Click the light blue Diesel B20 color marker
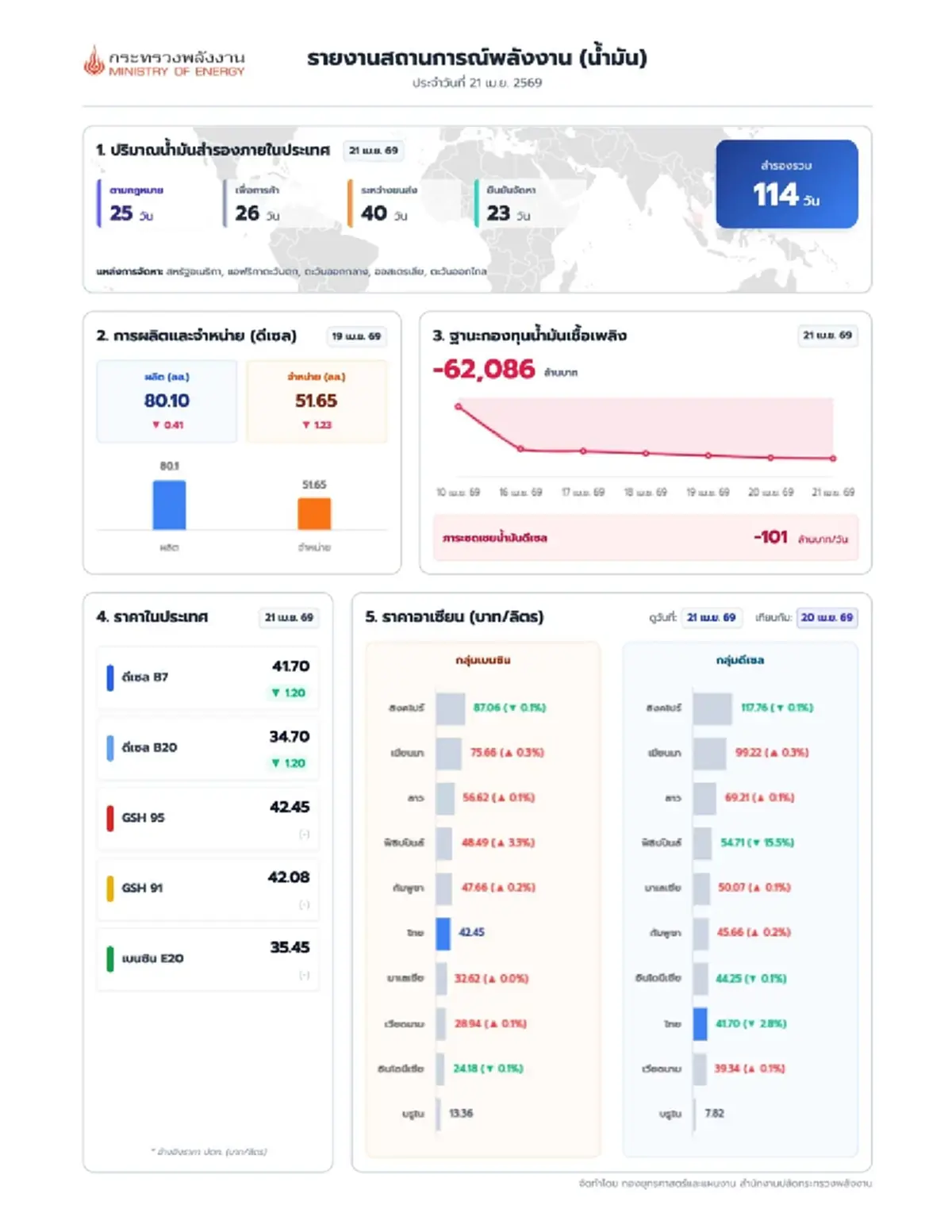Viewport: 952px width, 1232px height. click(110, 747)
